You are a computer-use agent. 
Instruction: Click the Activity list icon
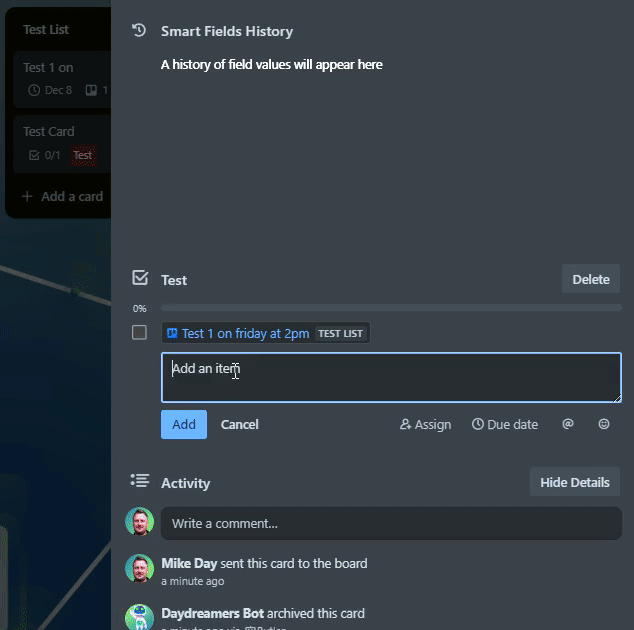(x=140, y=481)
